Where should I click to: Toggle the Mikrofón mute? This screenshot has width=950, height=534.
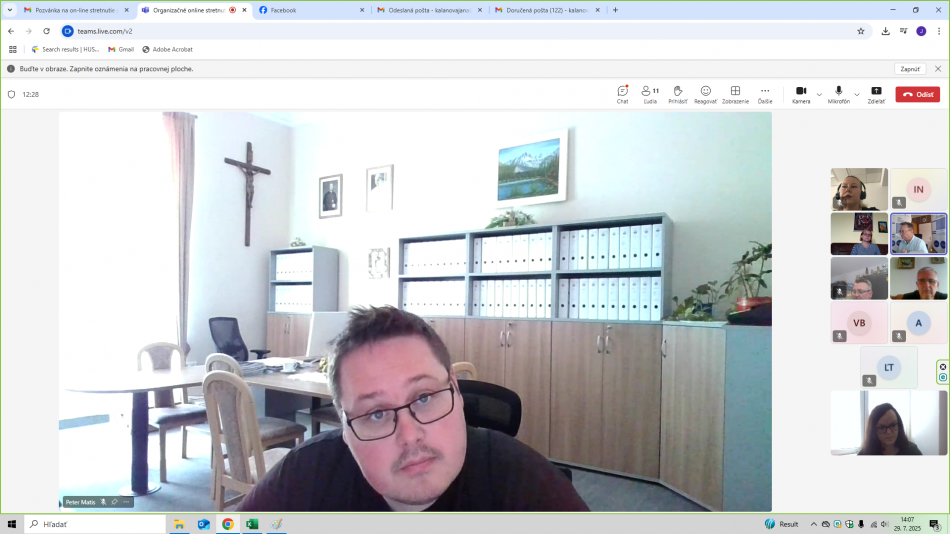839,95
